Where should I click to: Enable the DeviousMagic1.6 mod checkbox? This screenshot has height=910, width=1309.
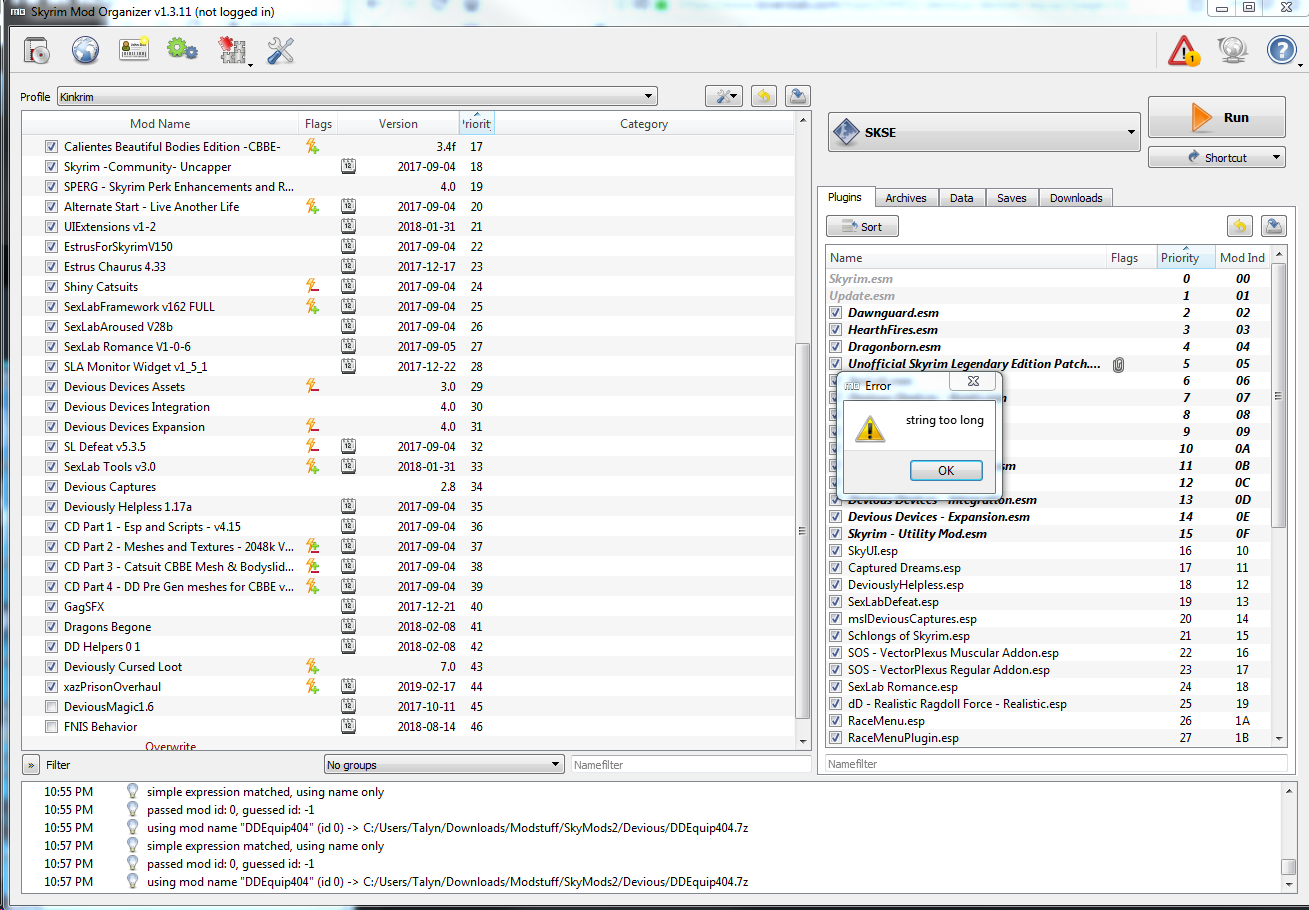51,707
